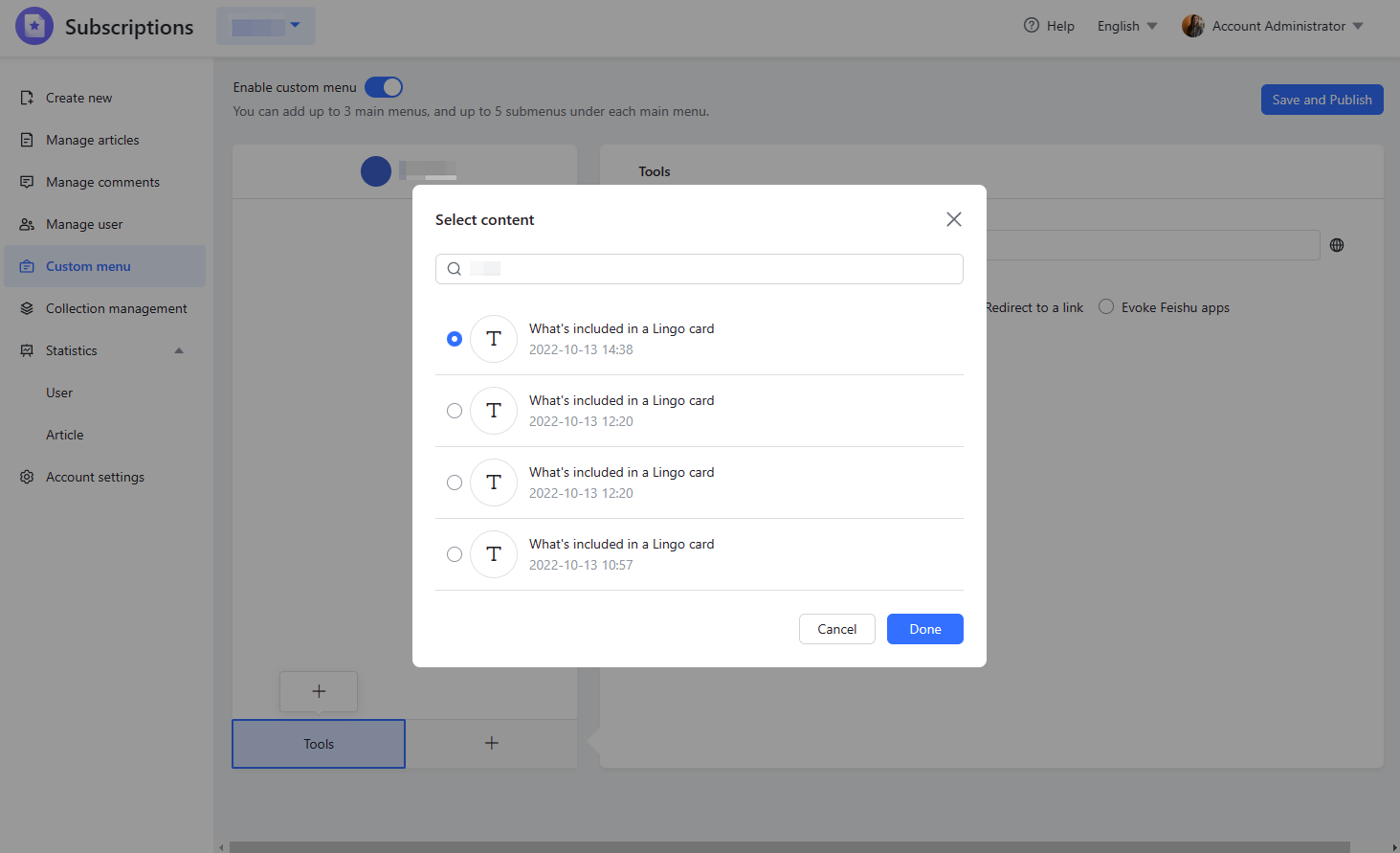Select the article published at 12:20
The height and width of the screenshot is (853, 1400).
click(454, 410)
